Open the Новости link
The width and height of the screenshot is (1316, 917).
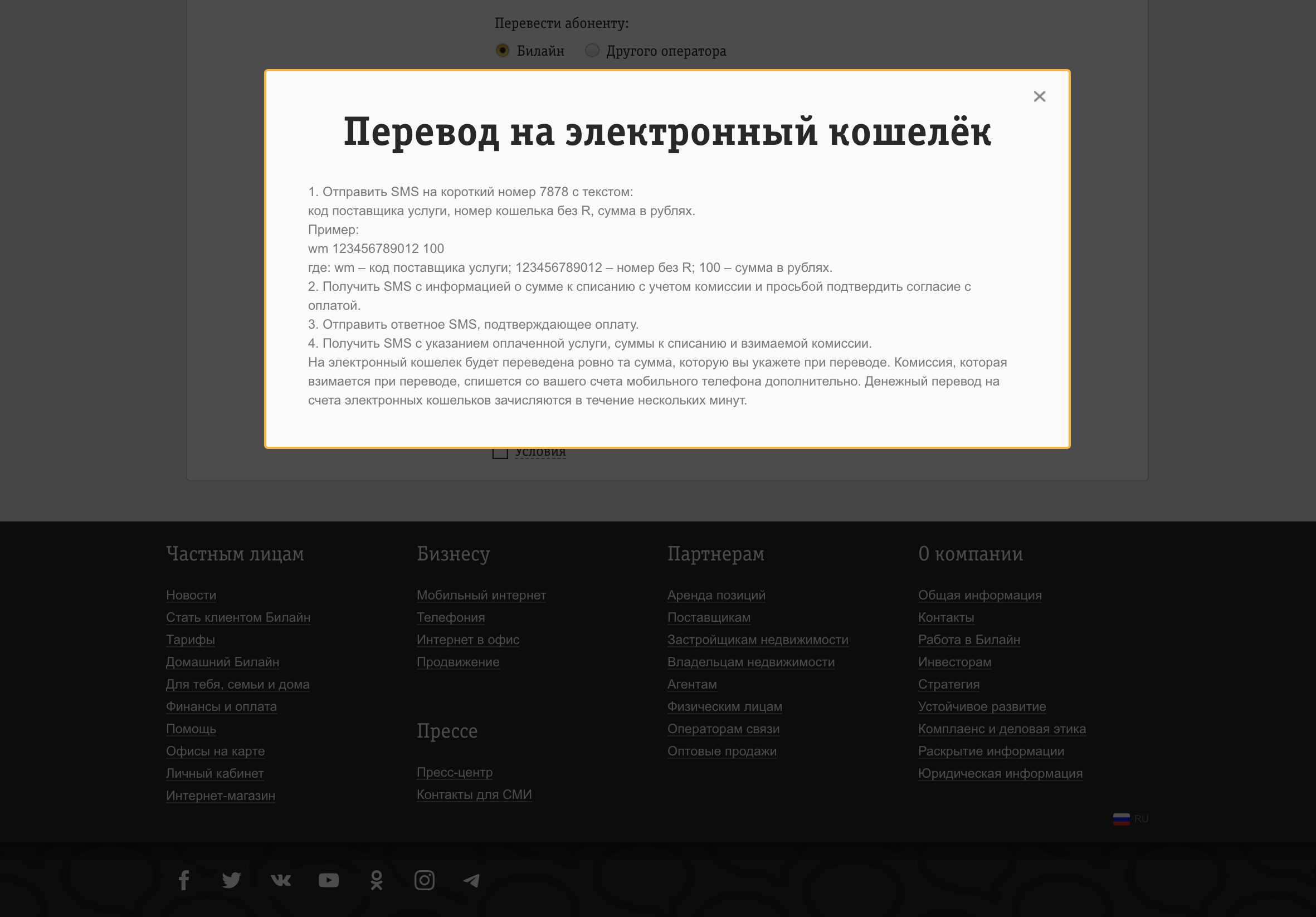[x=191, y=595]
